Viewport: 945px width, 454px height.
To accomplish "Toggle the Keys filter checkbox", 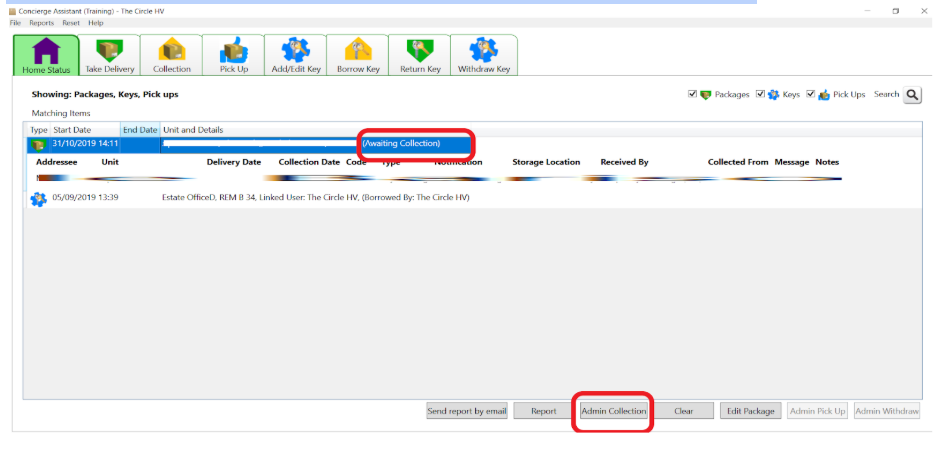I will (761, 95).
